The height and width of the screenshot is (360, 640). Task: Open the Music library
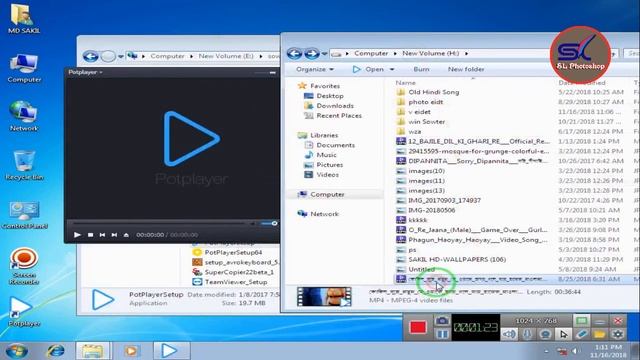[x=327, y=155]
